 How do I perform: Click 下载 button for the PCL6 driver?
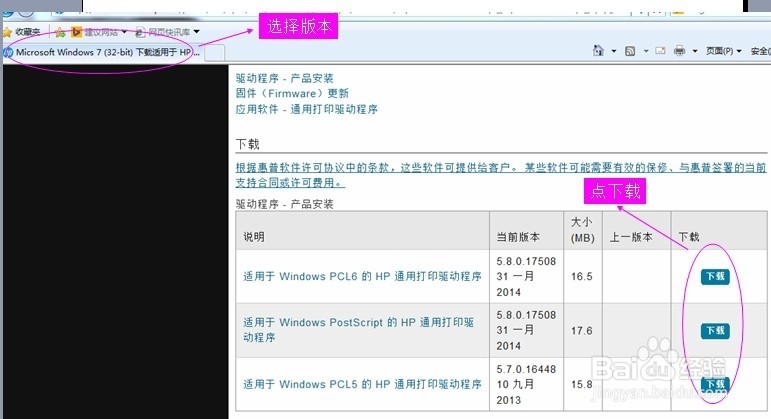pos(715,276)
